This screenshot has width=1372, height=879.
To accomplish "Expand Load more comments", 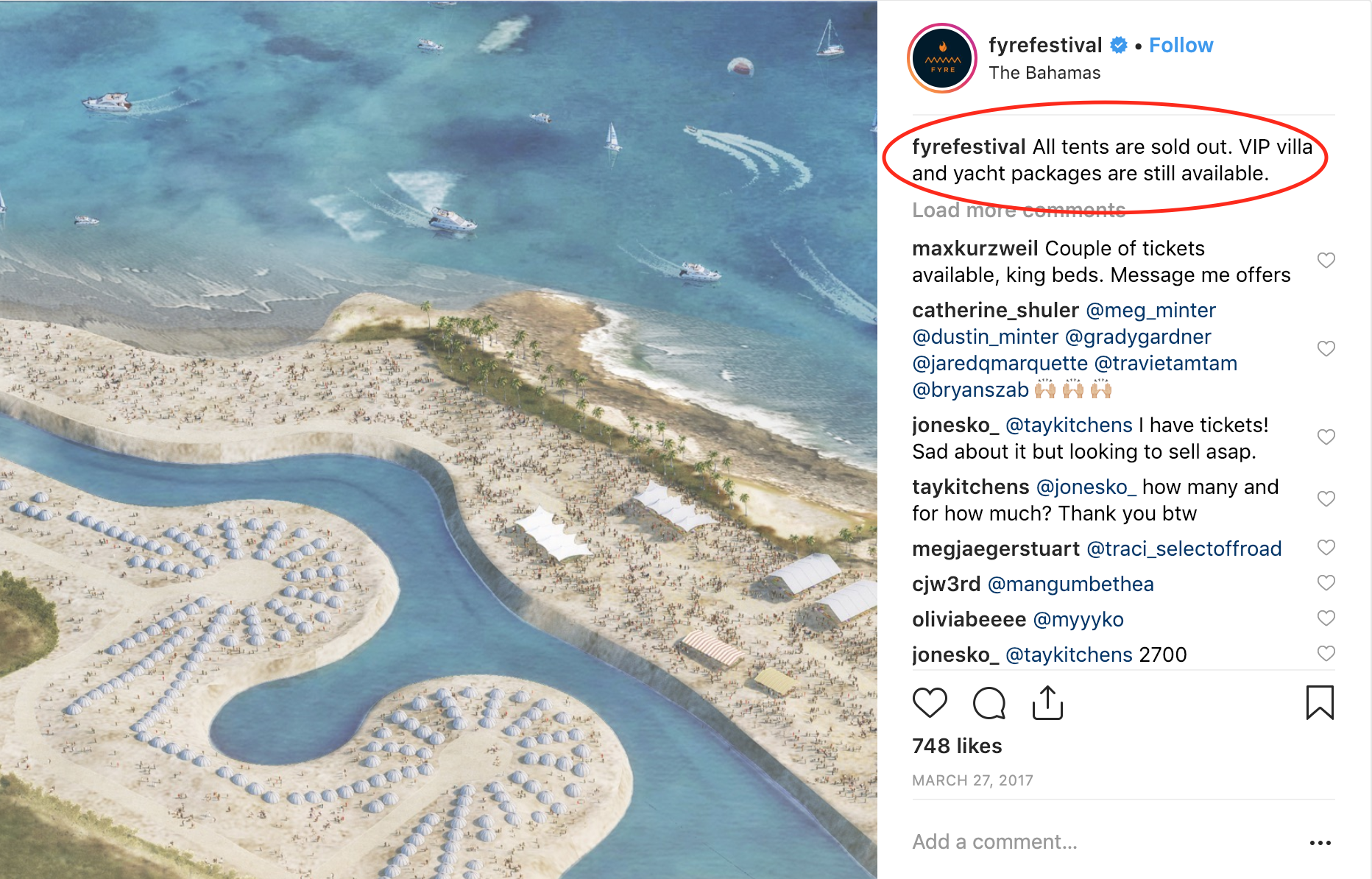I will (1019, 211).
